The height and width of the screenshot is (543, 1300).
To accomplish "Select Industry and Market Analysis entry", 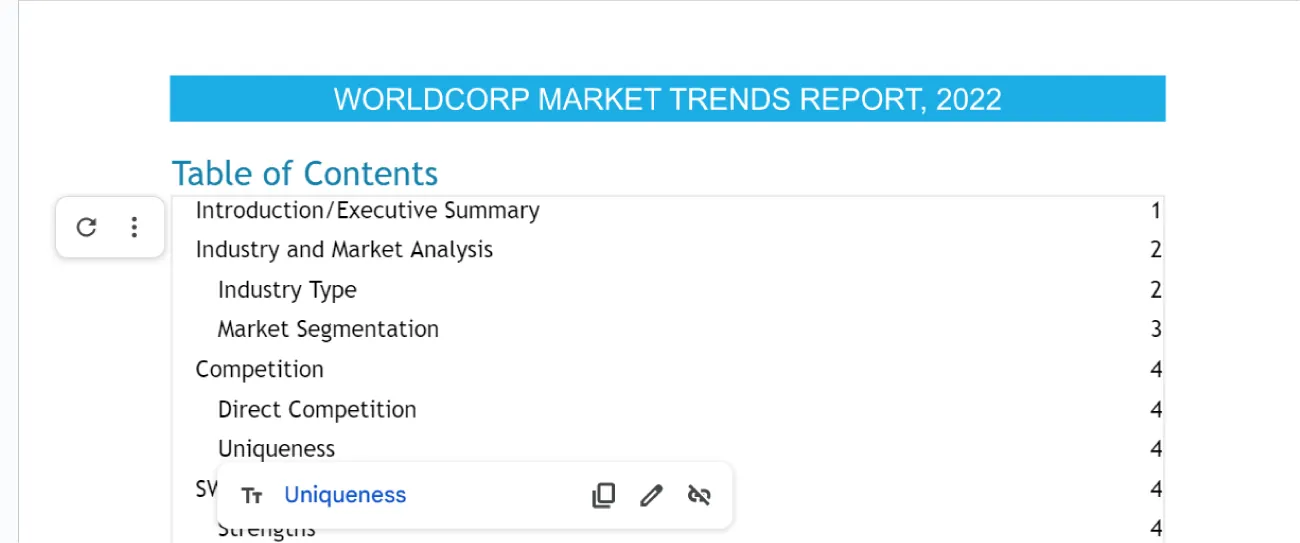I will click(344, 249).
